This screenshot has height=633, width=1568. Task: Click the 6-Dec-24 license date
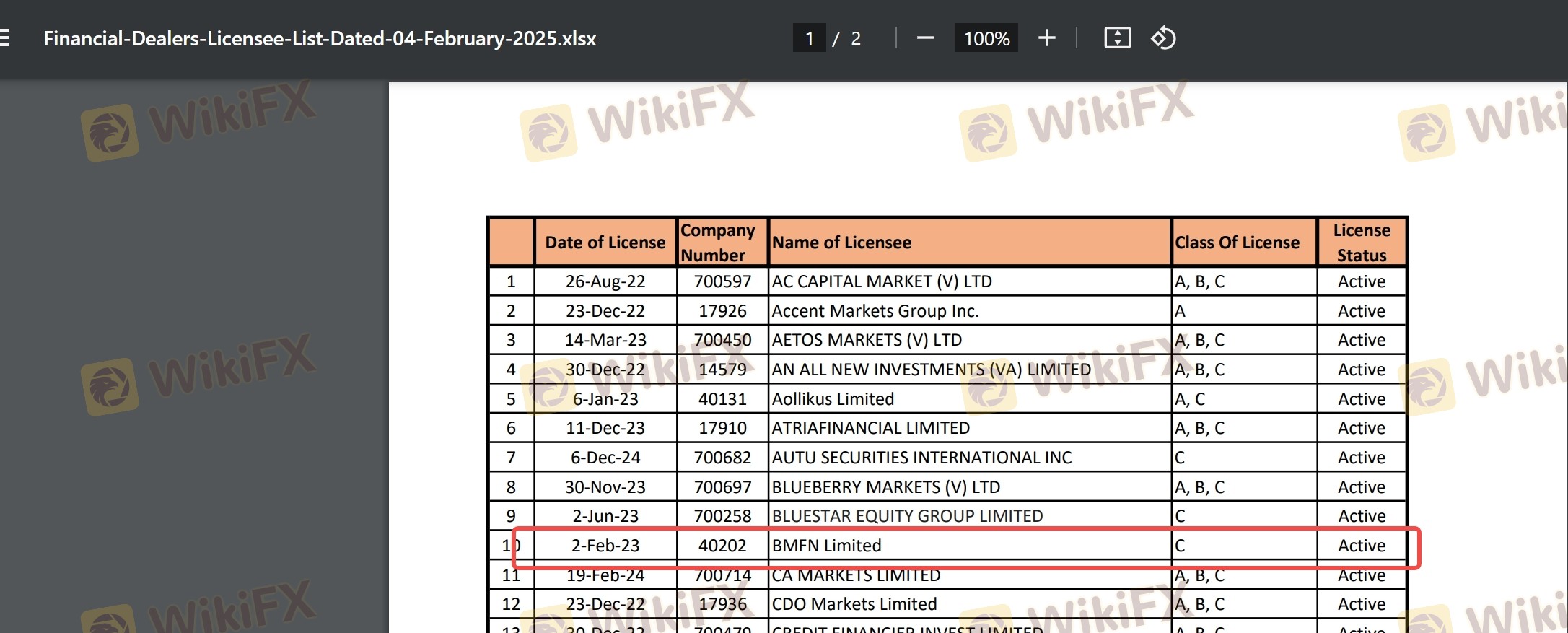[x=605, y=458]
